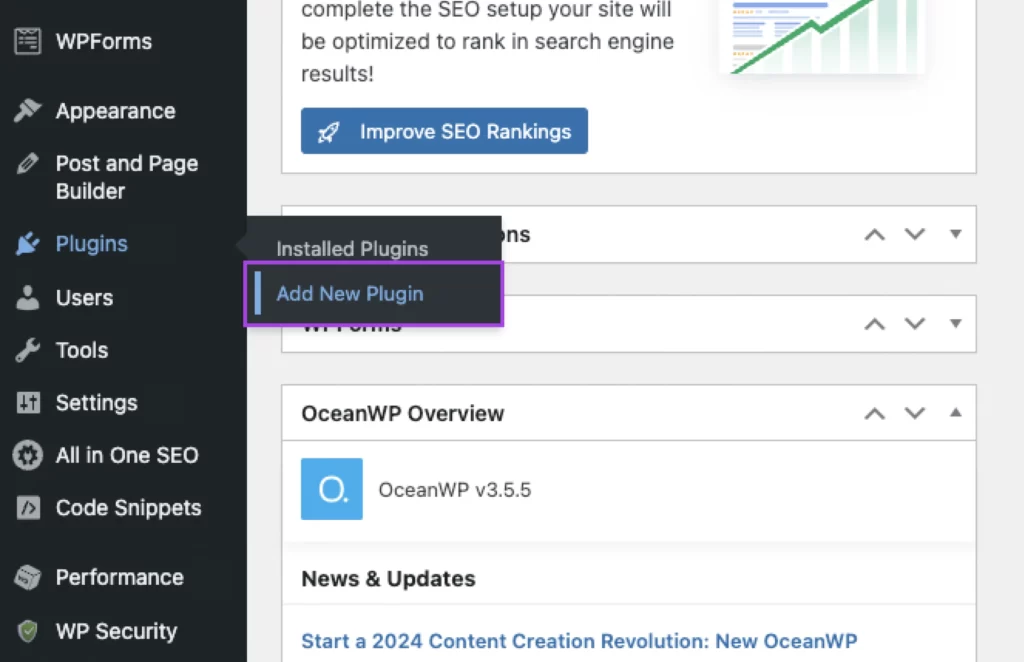Viewport: 1024px width, 662px height.
Task: Click the Code Snippets icon
Action: 28,508
